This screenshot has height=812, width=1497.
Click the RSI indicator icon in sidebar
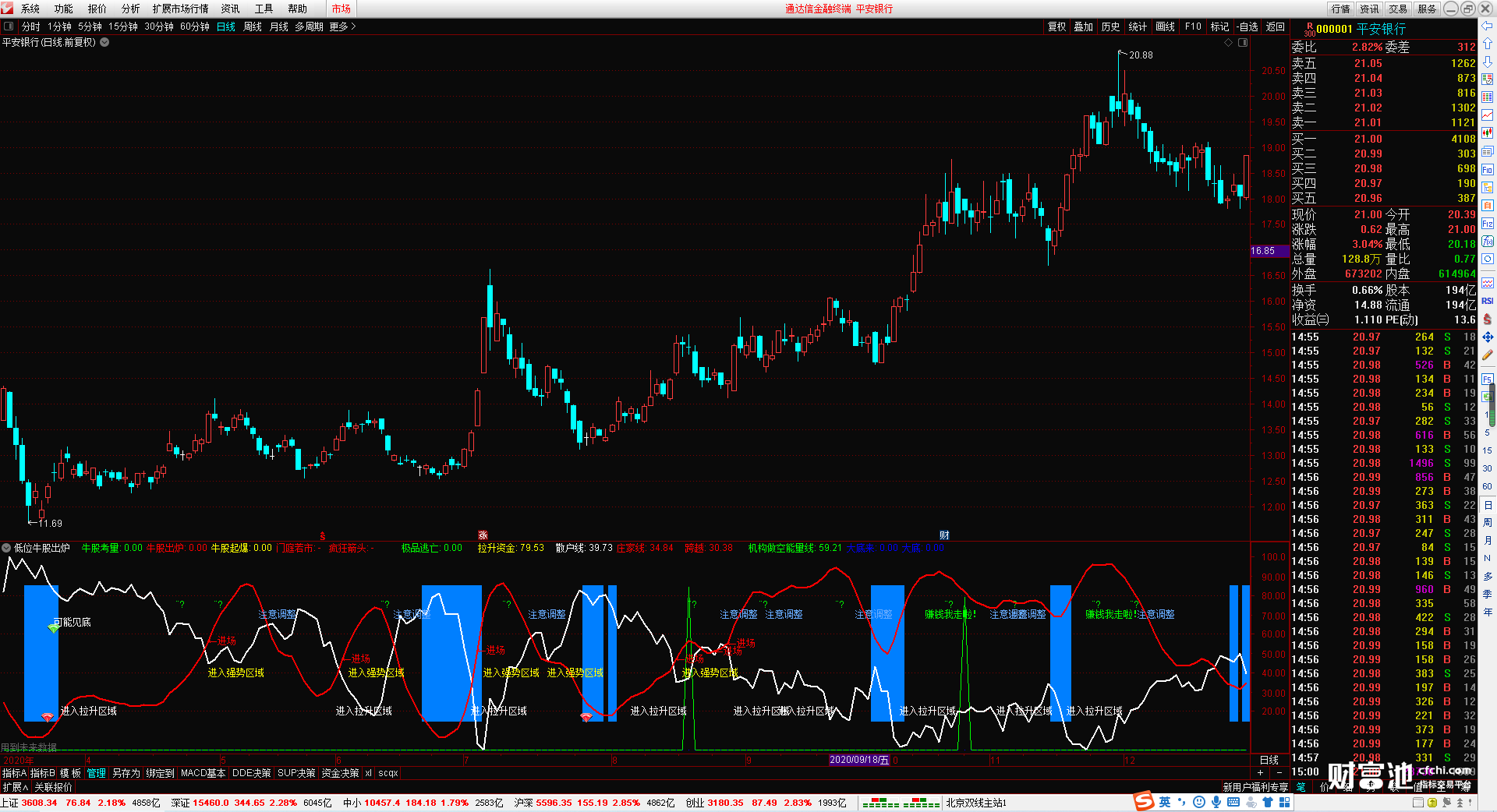(x=1488, y=301)
